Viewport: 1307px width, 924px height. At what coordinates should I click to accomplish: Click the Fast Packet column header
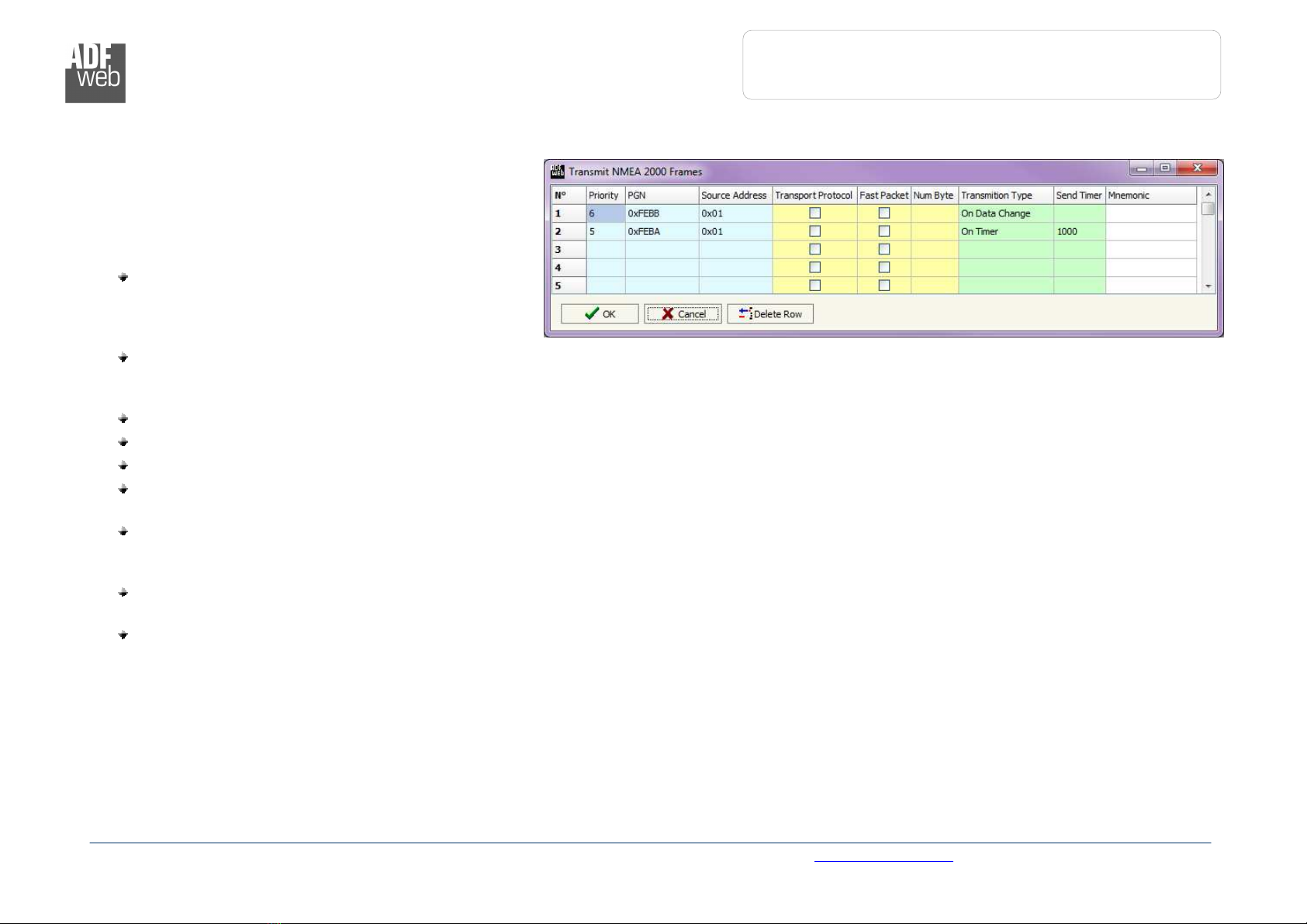[x=883, y=196]
